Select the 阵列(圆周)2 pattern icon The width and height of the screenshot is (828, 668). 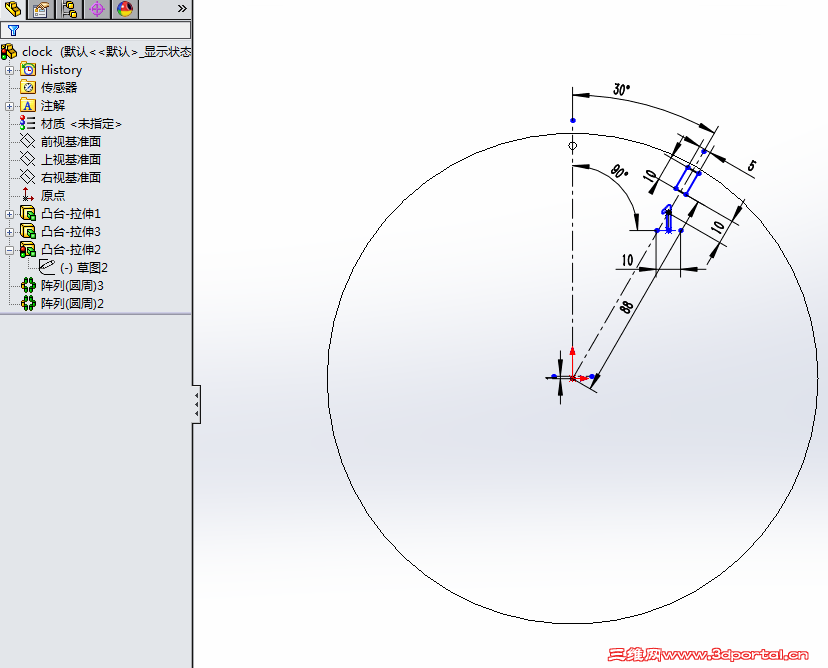click(29, 303)
